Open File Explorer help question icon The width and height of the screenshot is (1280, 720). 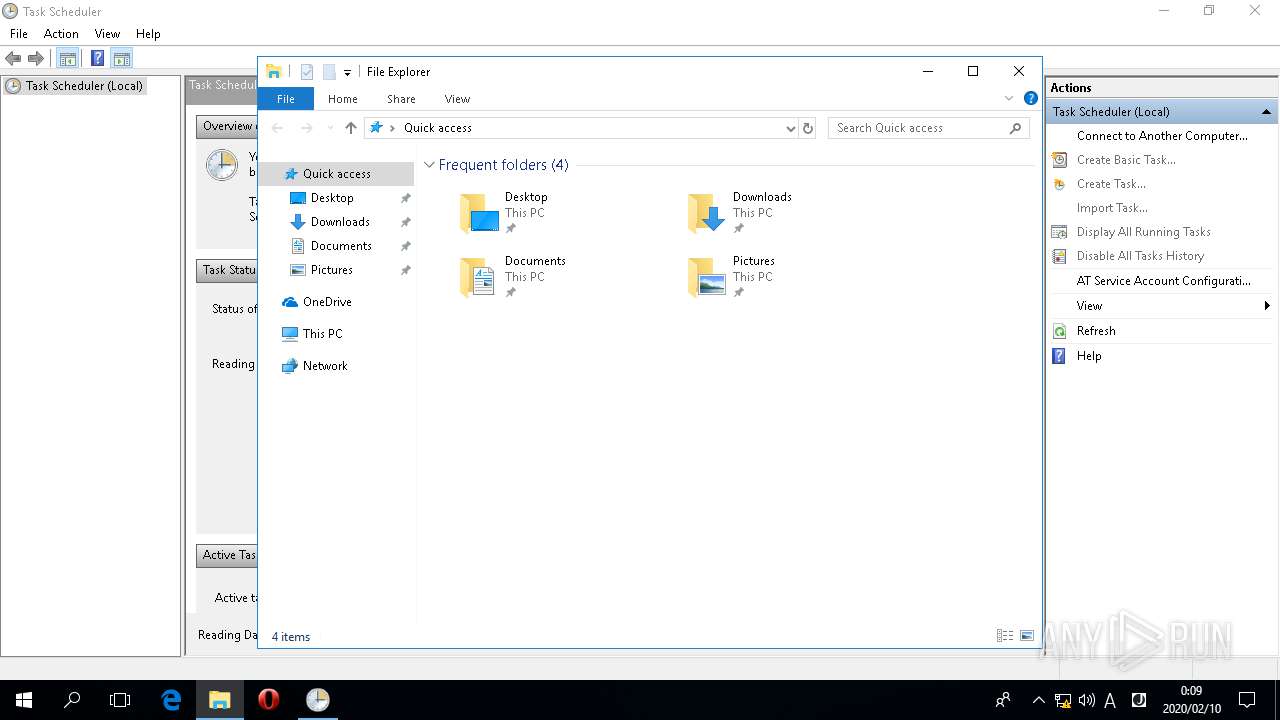[x=1030, y=98]
